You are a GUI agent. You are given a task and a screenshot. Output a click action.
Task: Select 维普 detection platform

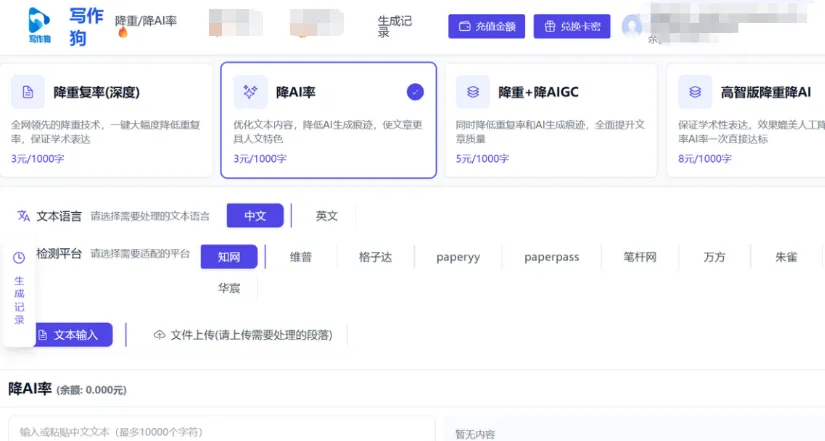pos(301,257)
